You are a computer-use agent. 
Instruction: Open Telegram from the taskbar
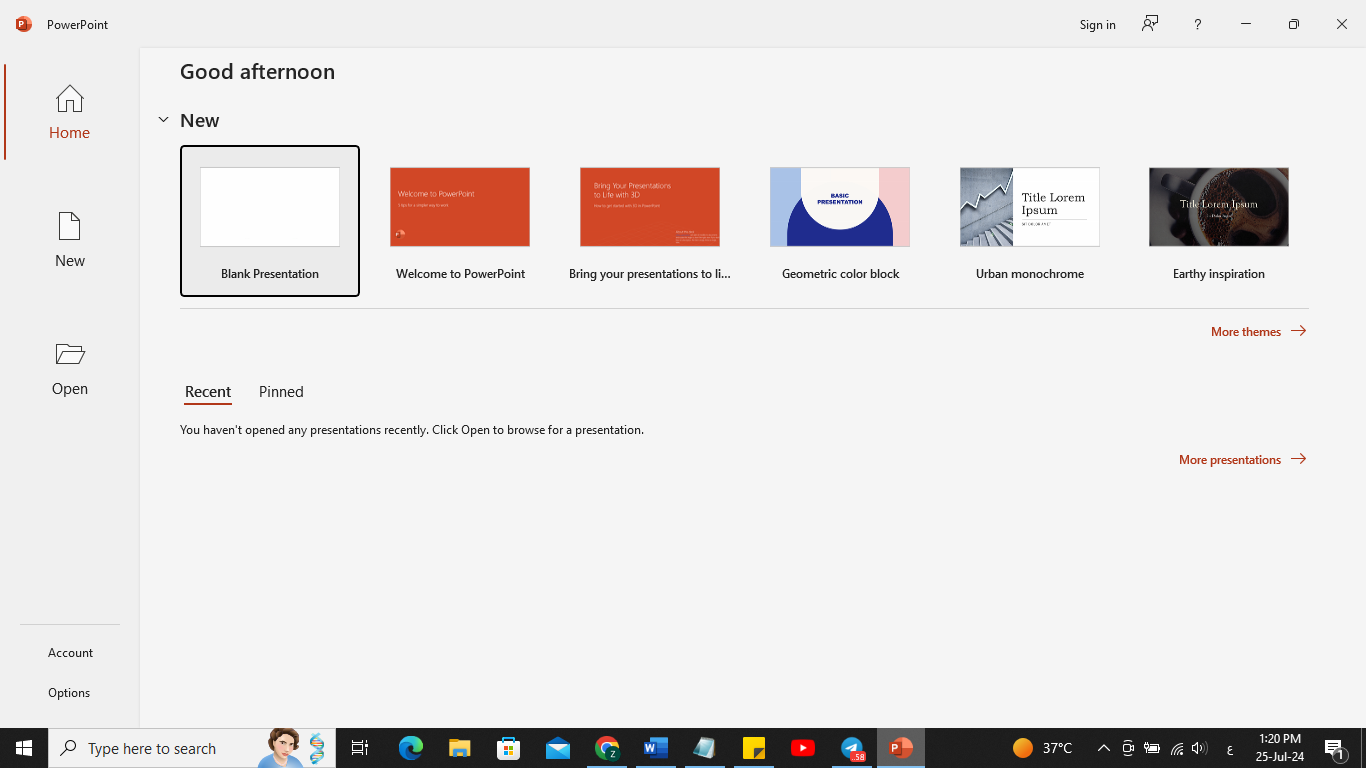click(852, 748)
